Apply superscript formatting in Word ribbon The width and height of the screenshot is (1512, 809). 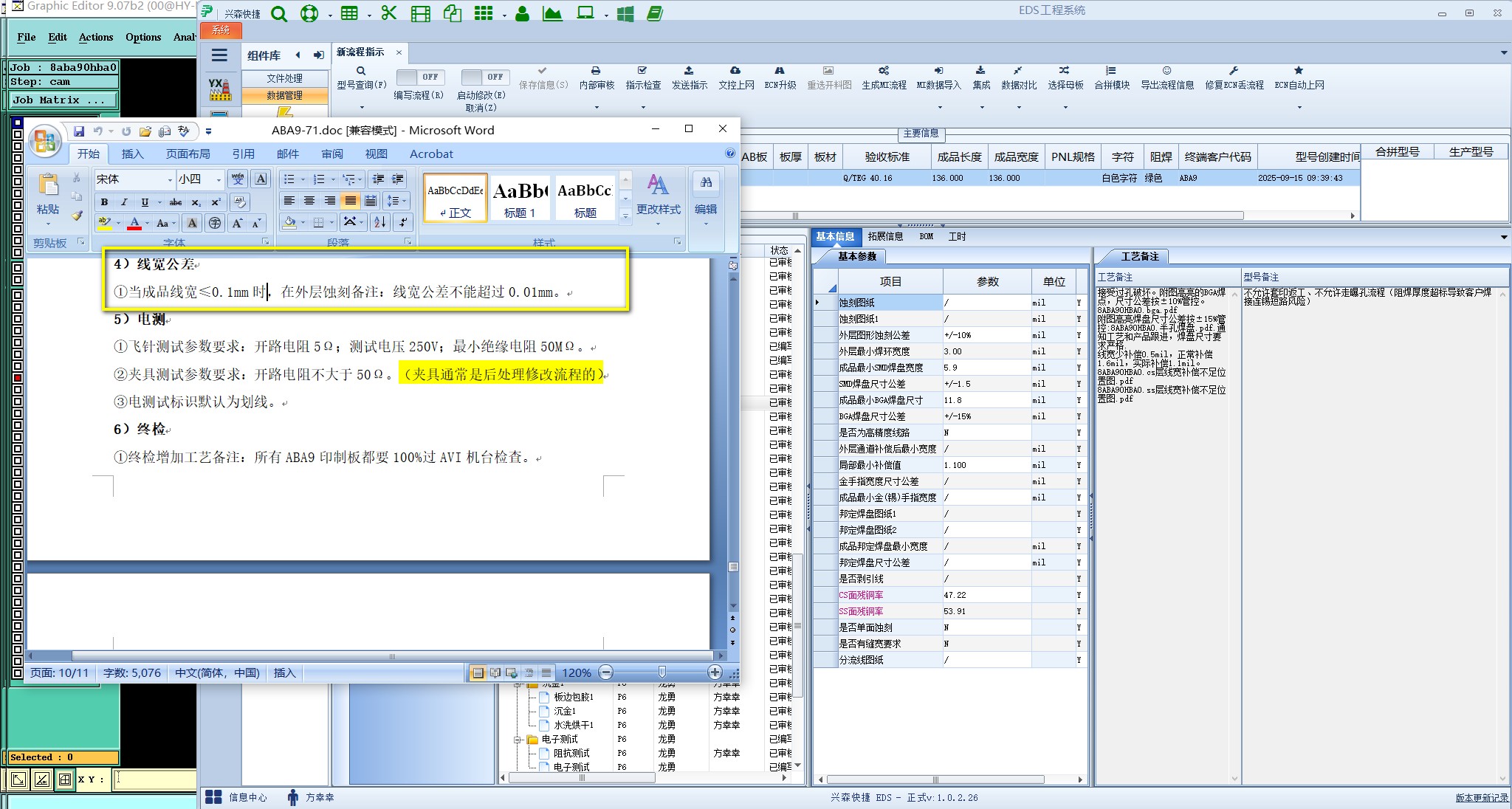point(216,202)
